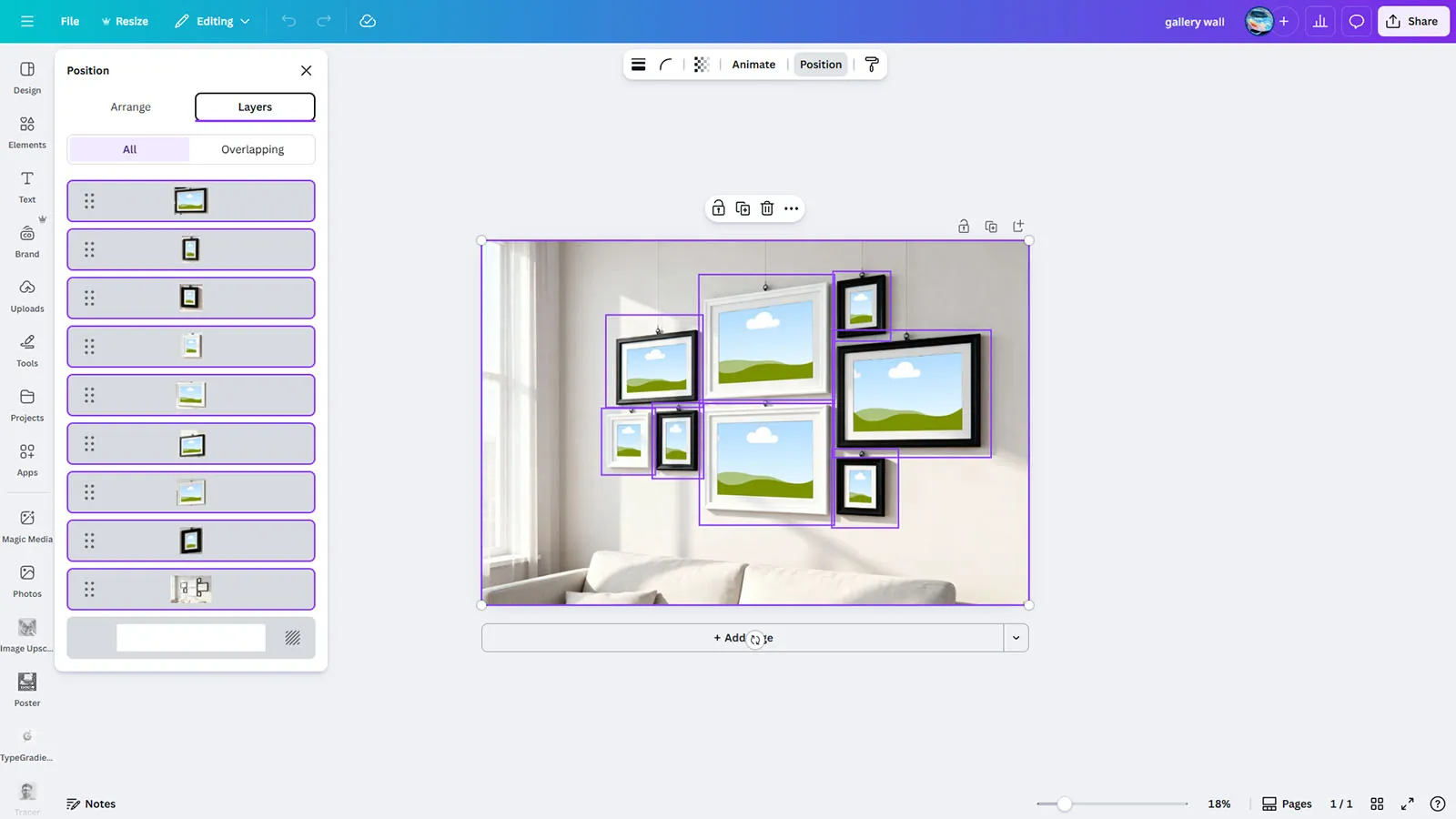Switch to the Arrange tab
This screenshot has height=819, width=1456.
(130, 106)
